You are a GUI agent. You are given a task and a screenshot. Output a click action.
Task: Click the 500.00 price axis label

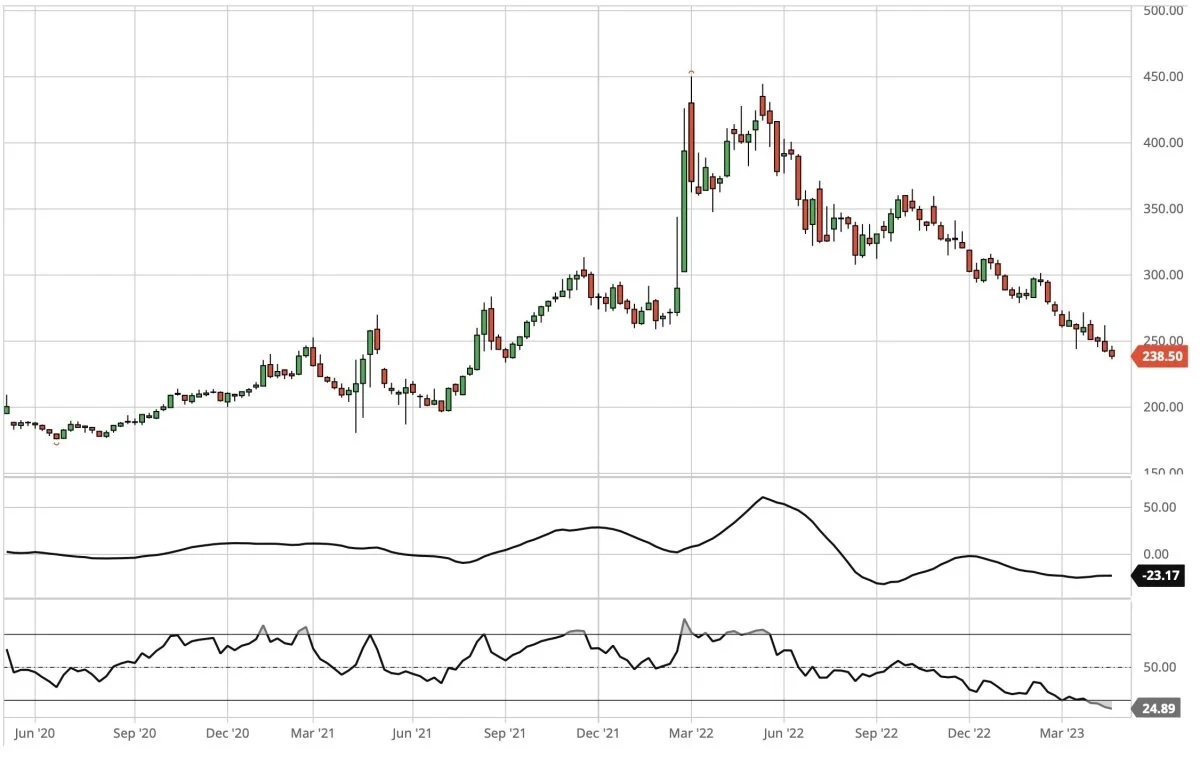click(x=1164, y=11)
